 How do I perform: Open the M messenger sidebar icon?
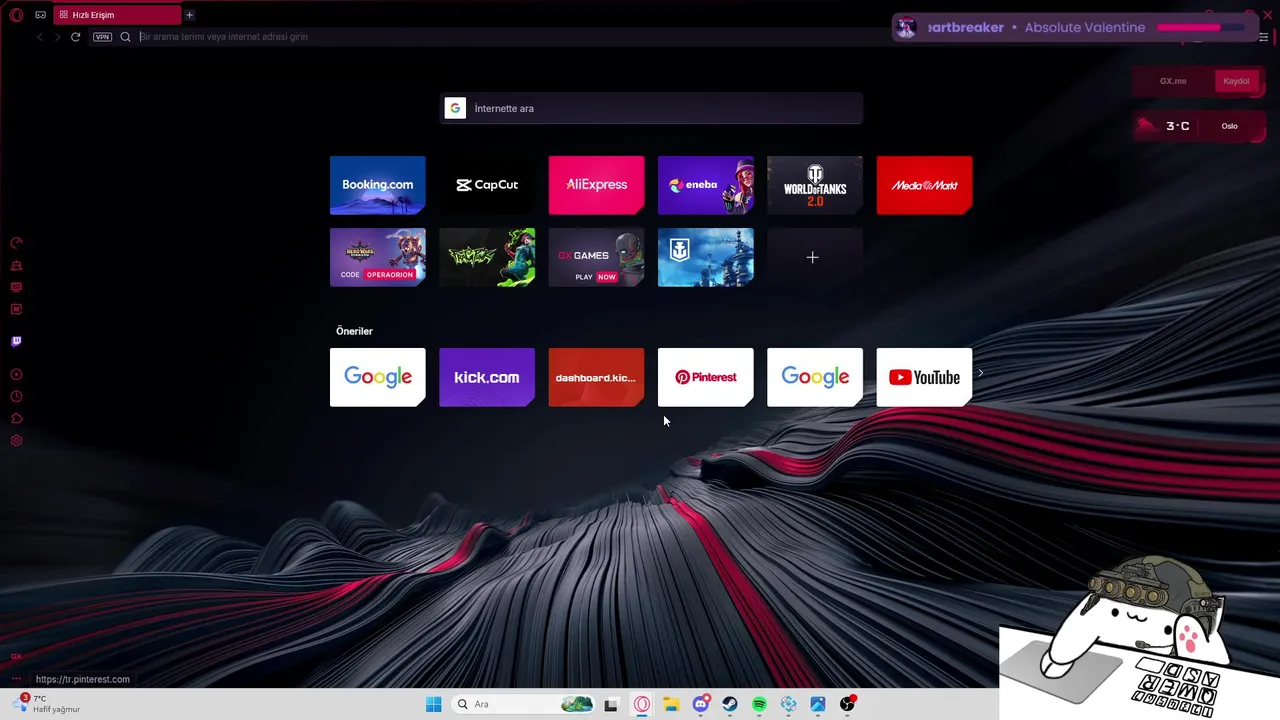click(x=16, y=309)
